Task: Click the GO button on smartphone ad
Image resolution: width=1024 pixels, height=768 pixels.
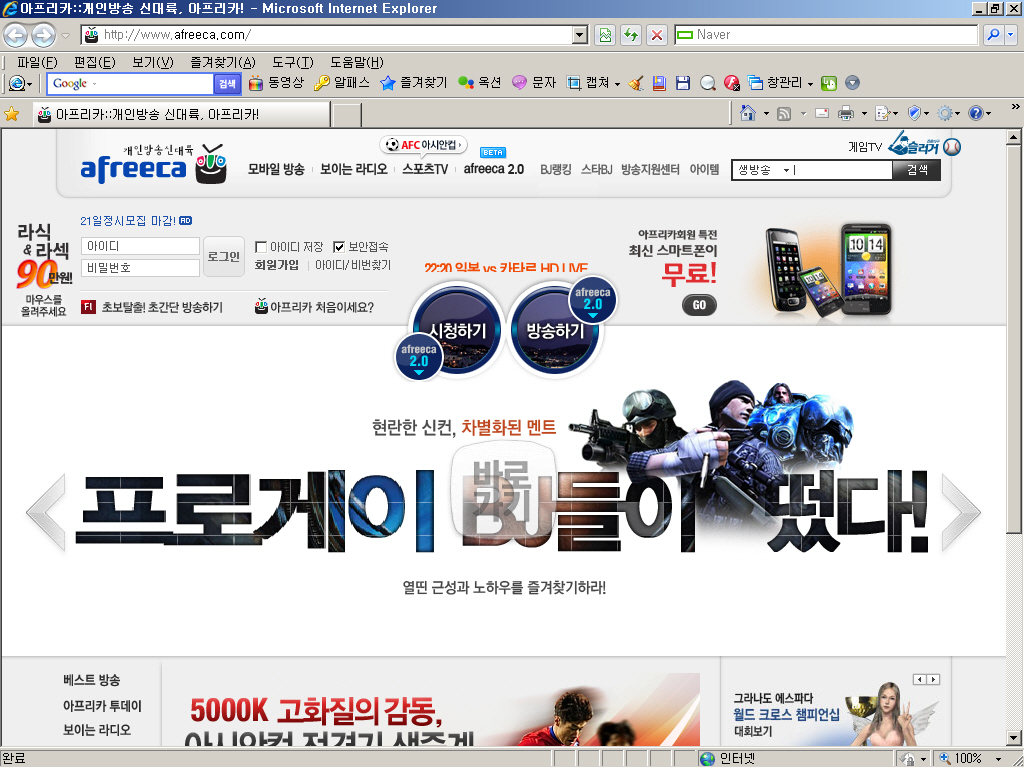Action: pyautogui.click(x=699, y=305)
